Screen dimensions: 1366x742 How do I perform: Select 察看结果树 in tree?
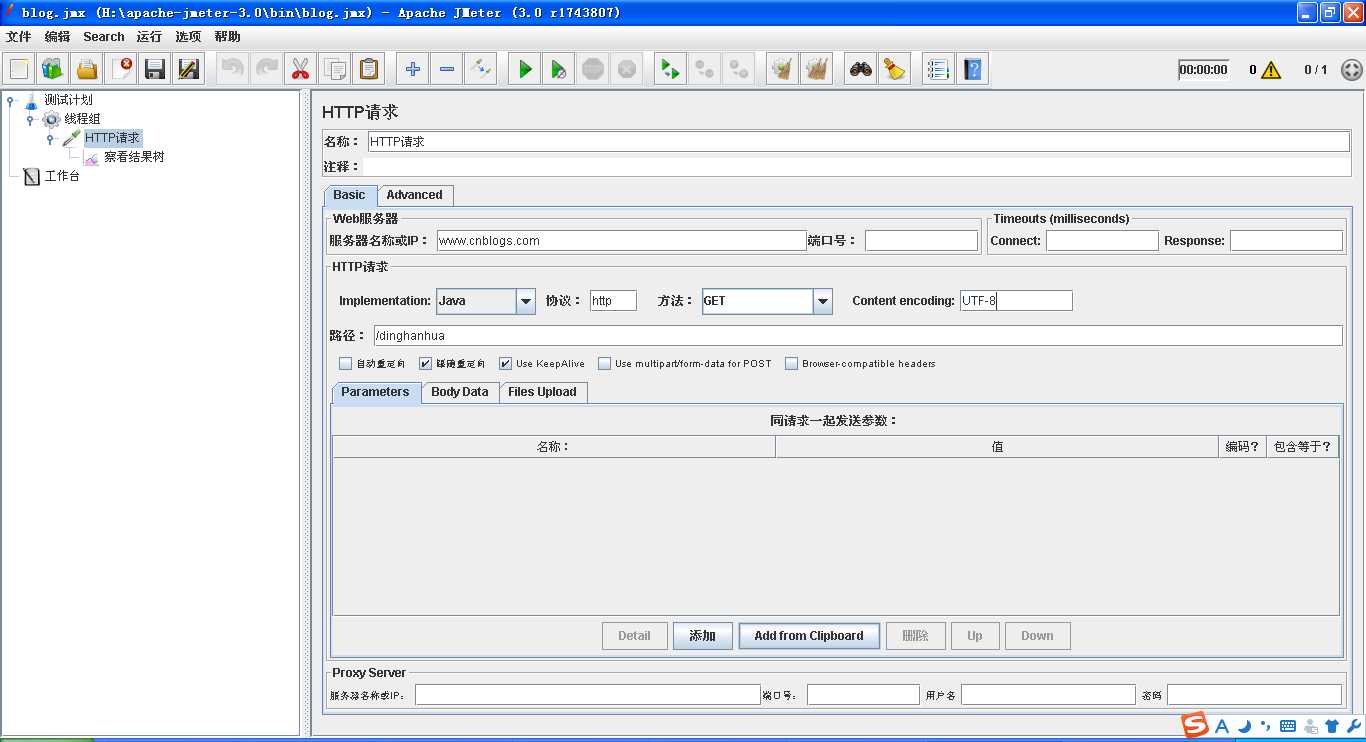pos(134,157)
